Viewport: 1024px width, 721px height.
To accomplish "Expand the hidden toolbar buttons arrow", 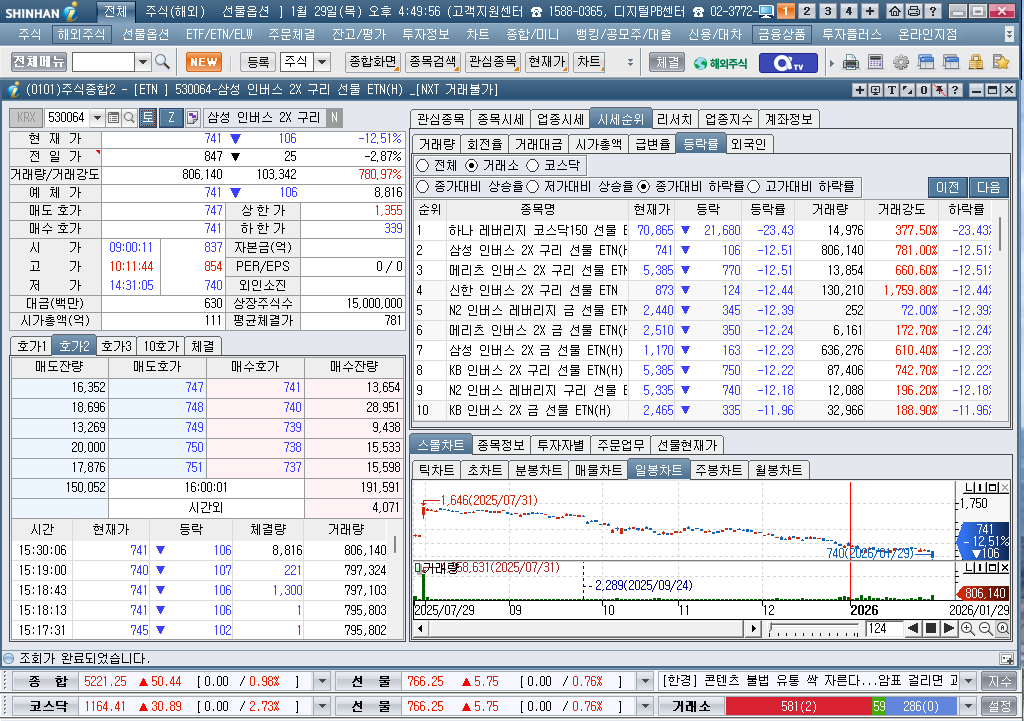I will [x=630, y=63].
